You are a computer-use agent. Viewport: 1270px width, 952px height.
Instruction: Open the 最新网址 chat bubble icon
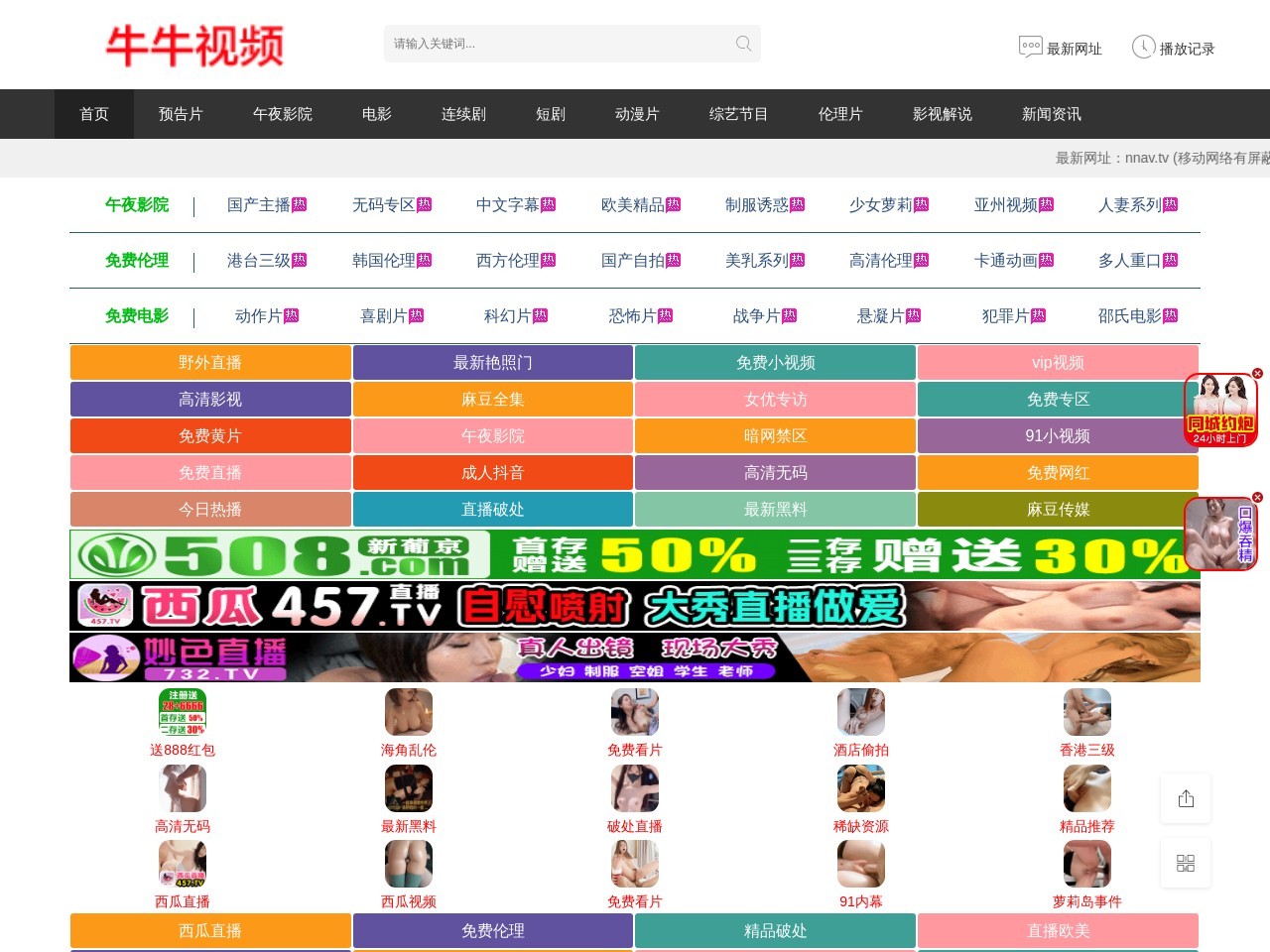pos(1030,47)
